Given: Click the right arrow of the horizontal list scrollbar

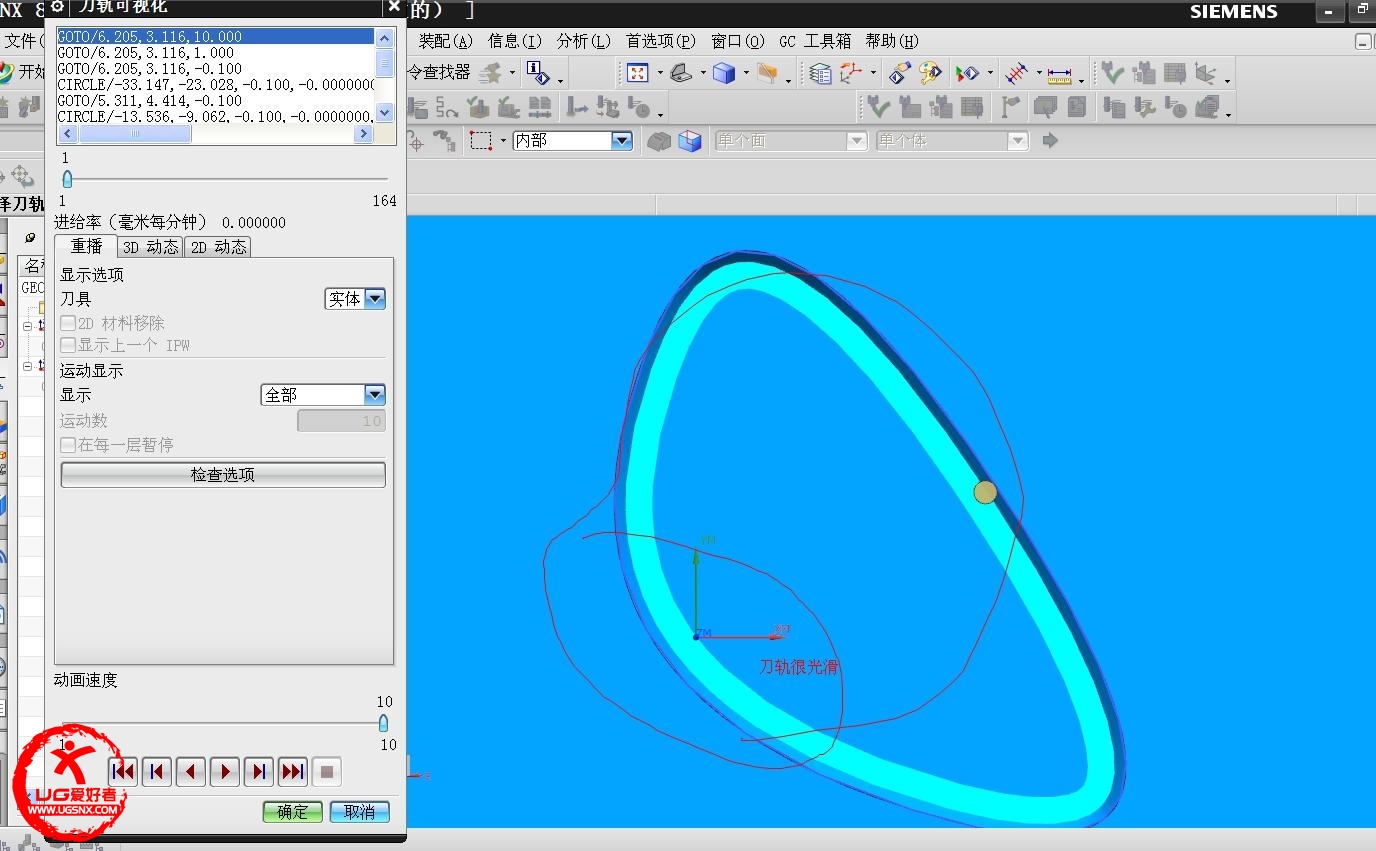Looking at the screenshot, I should [x=364, y=134].
